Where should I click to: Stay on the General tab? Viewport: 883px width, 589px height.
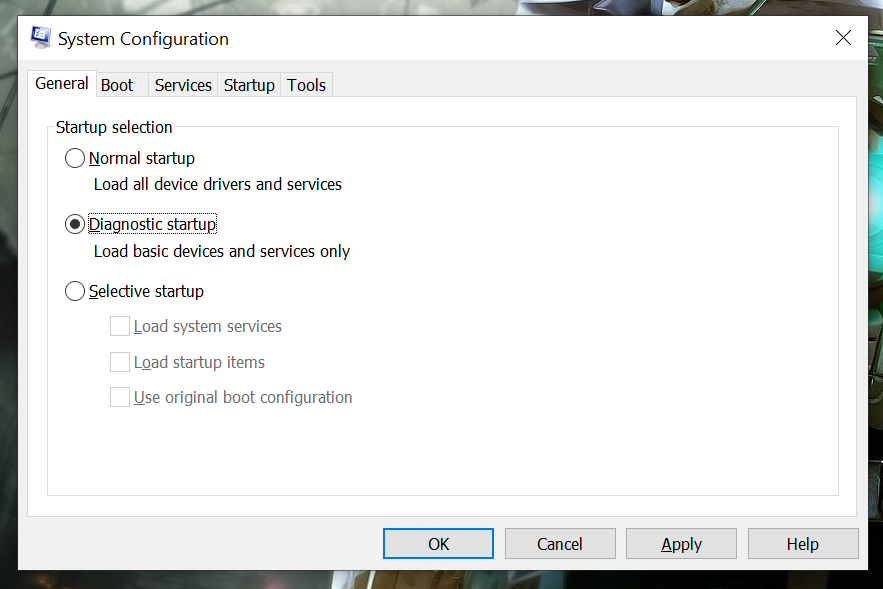[x=61, y=83]
